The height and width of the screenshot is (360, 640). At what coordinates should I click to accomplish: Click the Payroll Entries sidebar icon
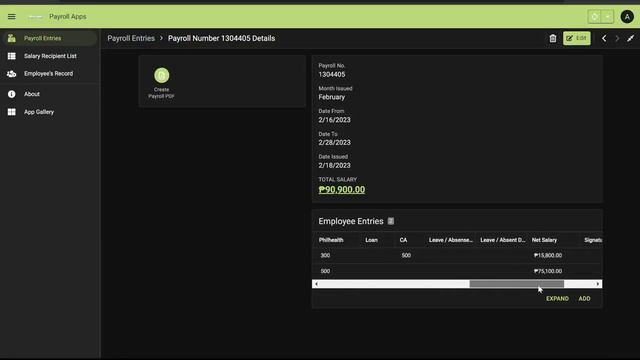click(11, 38)
